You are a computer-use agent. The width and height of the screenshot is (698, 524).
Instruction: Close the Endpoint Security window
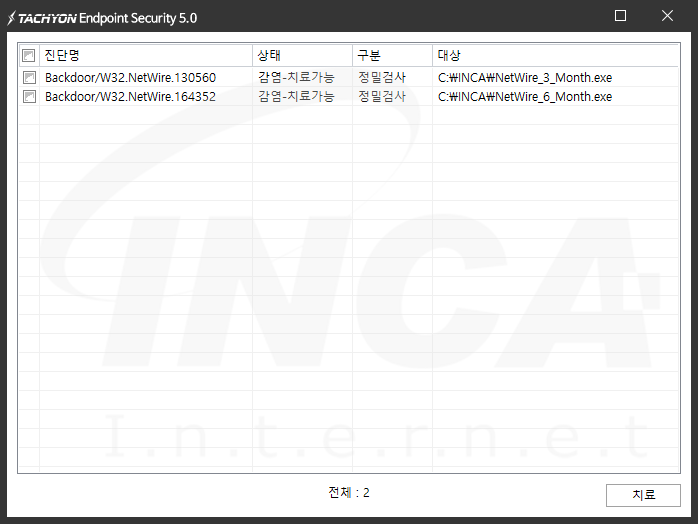point(667,16)
